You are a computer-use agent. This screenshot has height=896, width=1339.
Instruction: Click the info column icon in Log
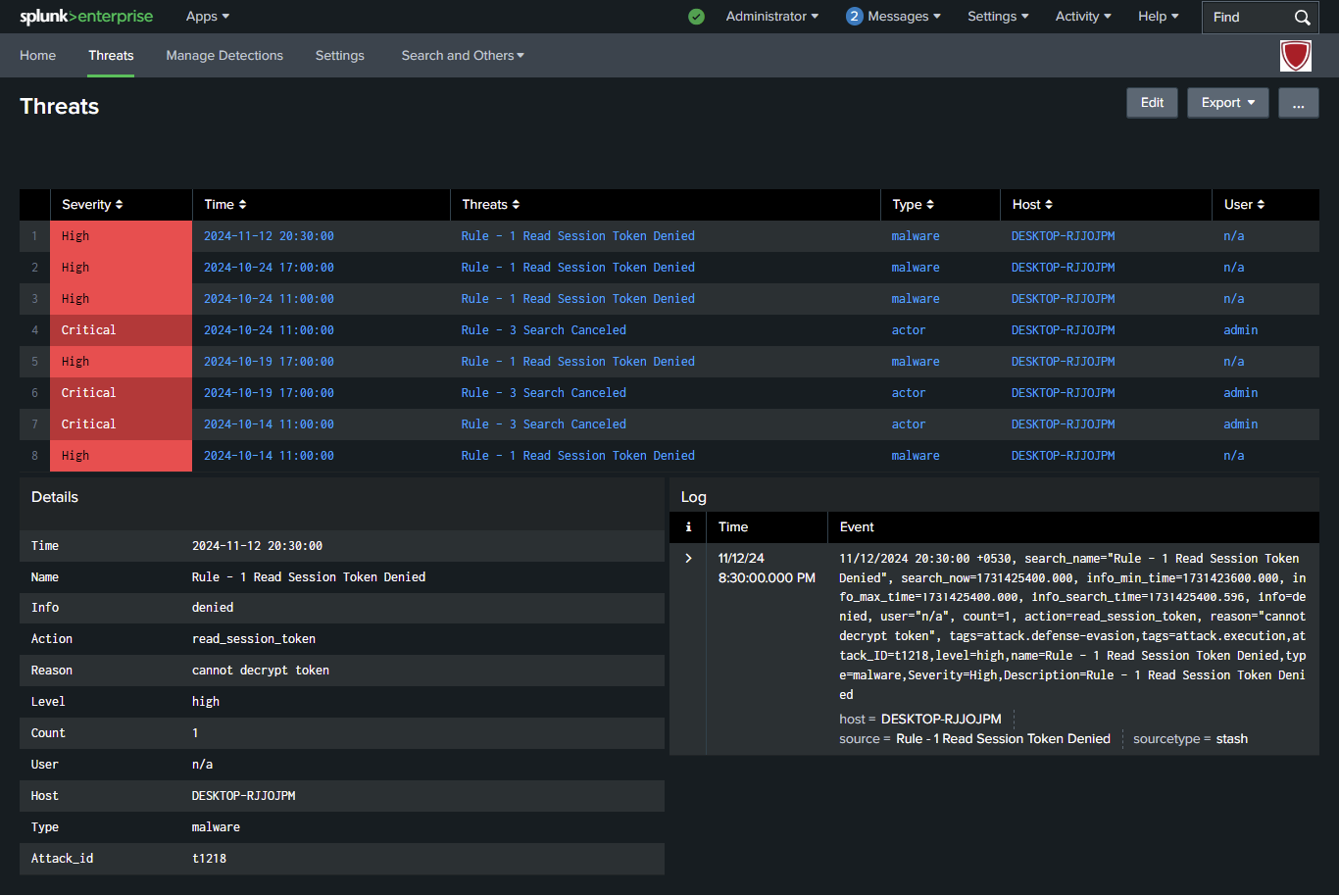[688, 527]
